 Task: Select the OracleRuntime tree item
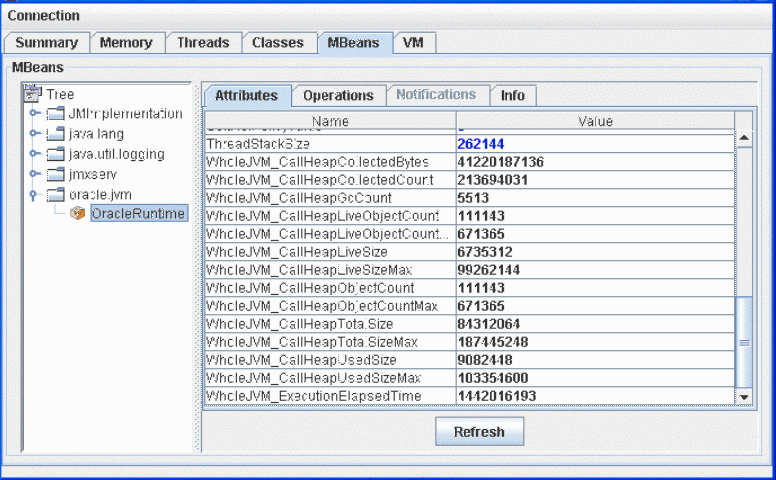tap(138, 213)
